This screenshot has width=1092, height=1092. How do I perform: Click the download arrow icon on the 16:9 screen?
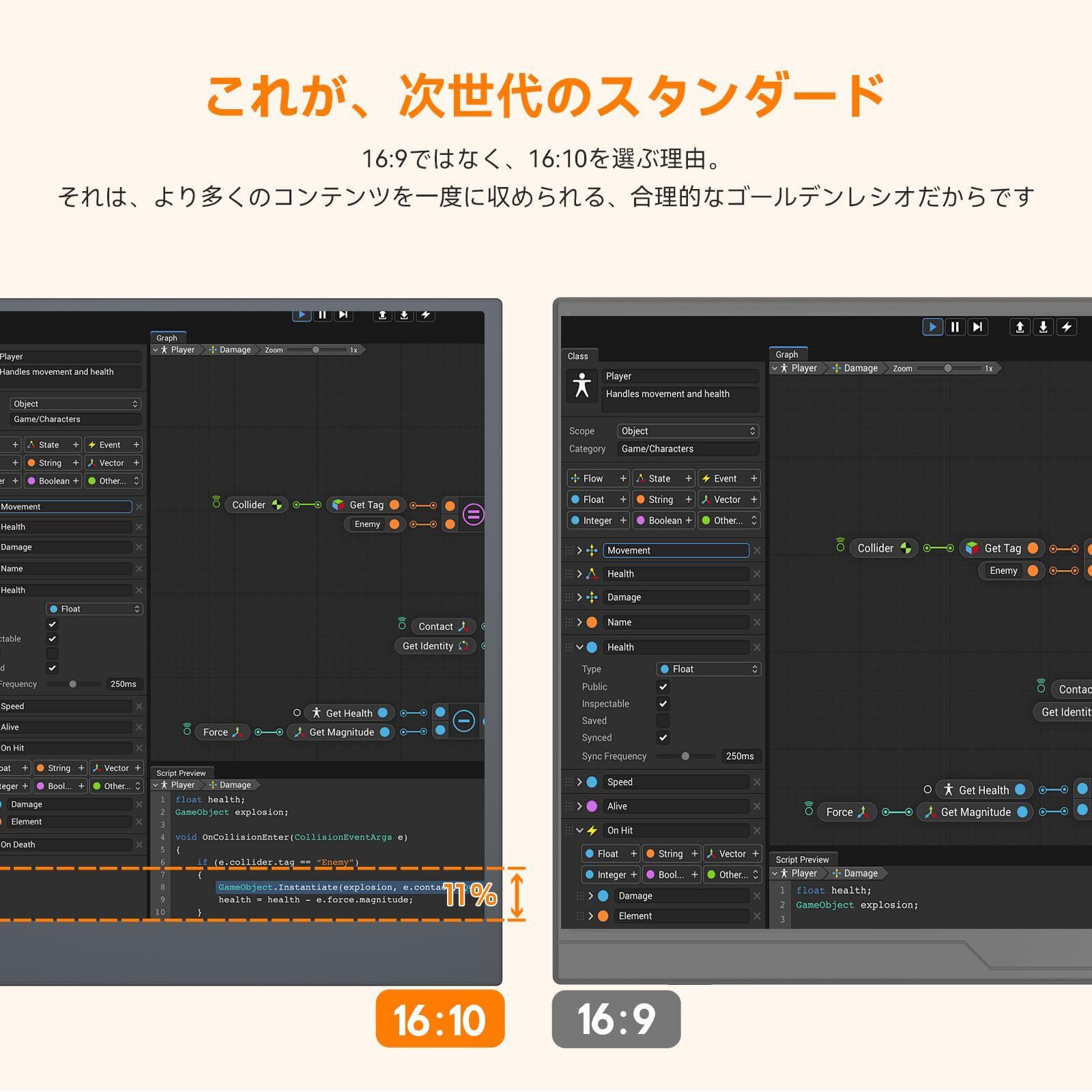[x=1043, y=327]
